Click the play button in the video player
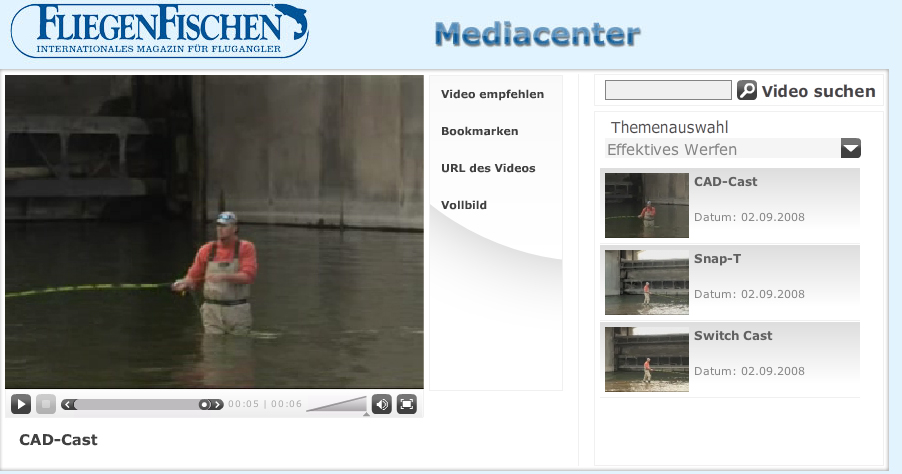The image size is (902, 474). [x=21, y=404]
